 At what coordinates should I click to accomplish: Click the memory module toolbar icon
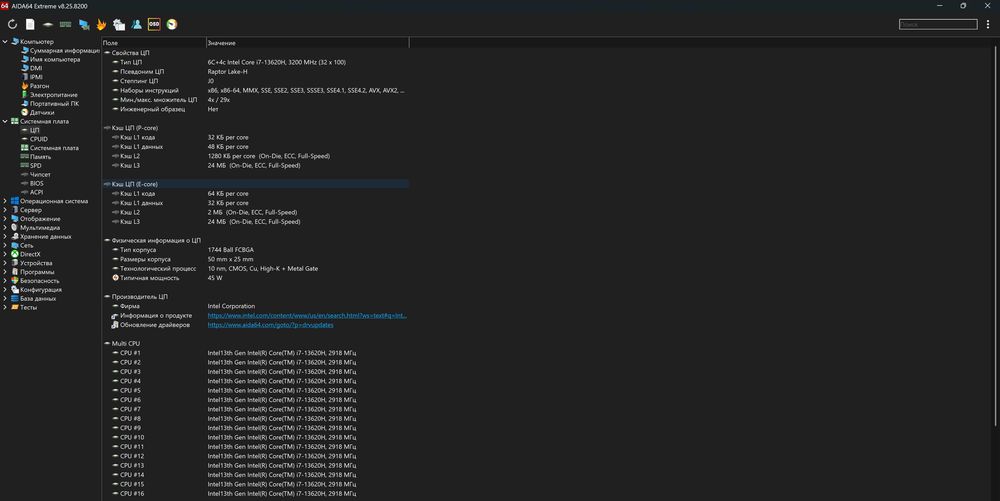[66, 24]
